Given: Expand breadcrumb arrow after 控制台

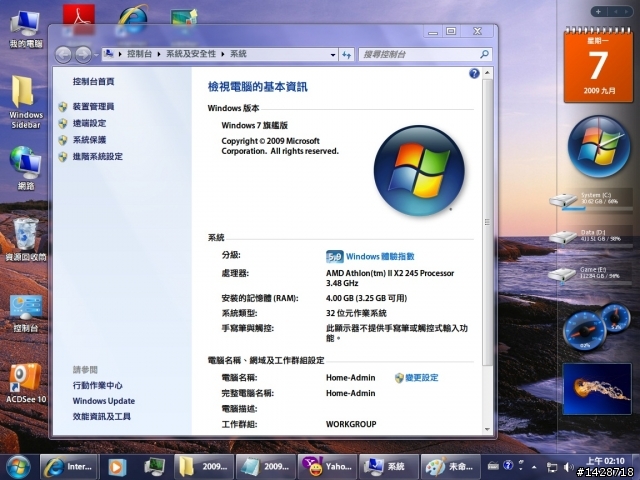Looking at the screenshot, I should [x=159, y=54].
